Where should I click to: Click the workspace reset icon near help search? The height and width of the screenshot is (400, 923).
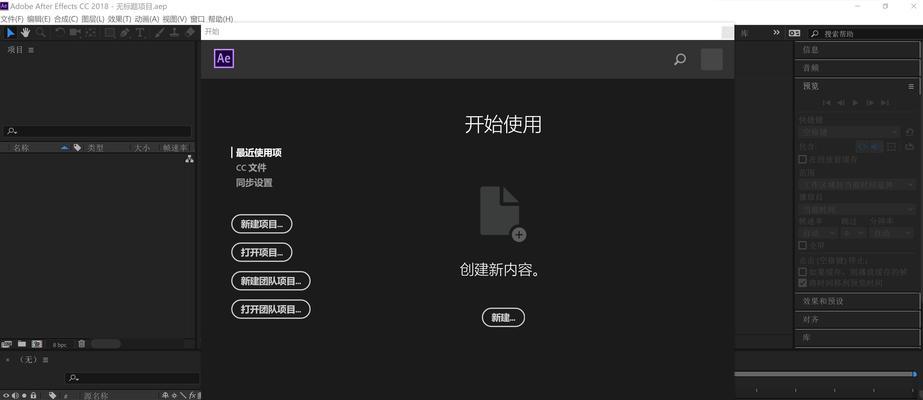click(x=795, y=33)
